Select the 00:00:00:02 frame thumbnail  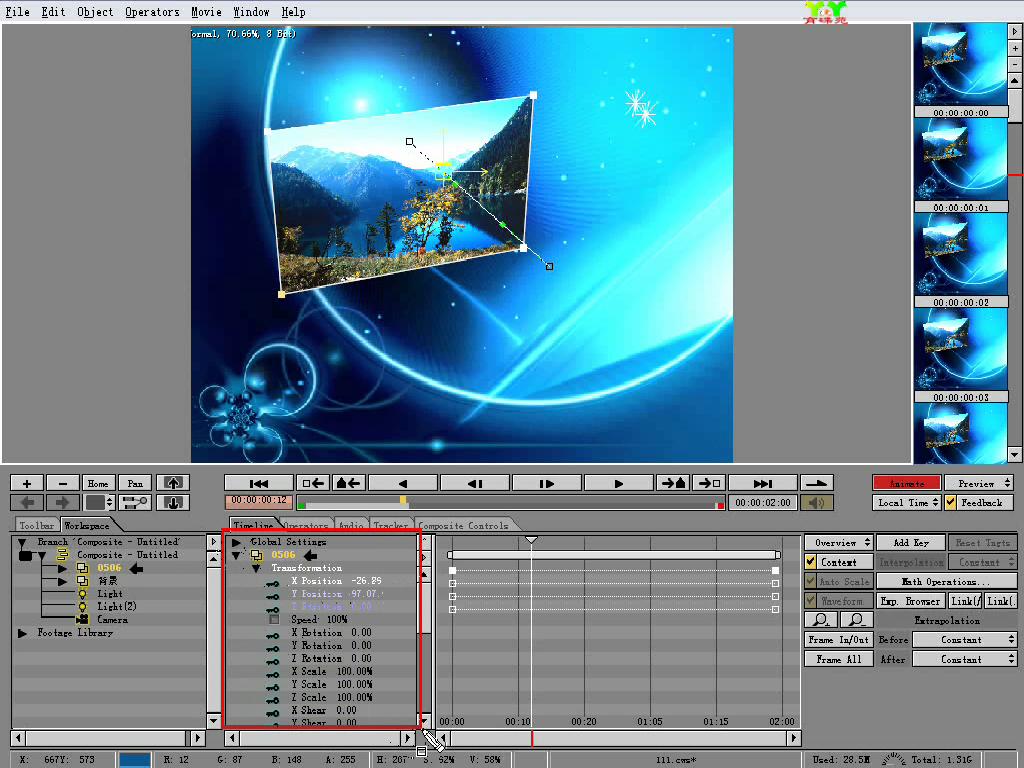pos(960,255)
